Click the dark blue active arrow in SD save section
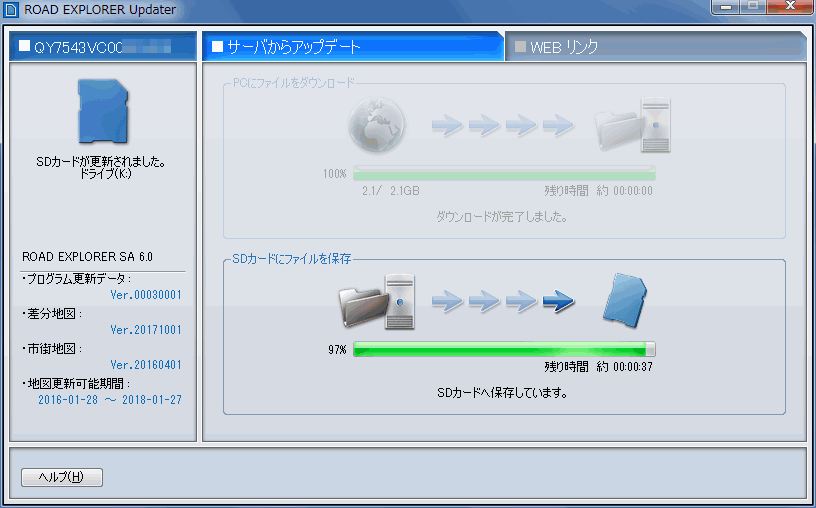This screenshot has width=816, height=508. pos(558,301)
